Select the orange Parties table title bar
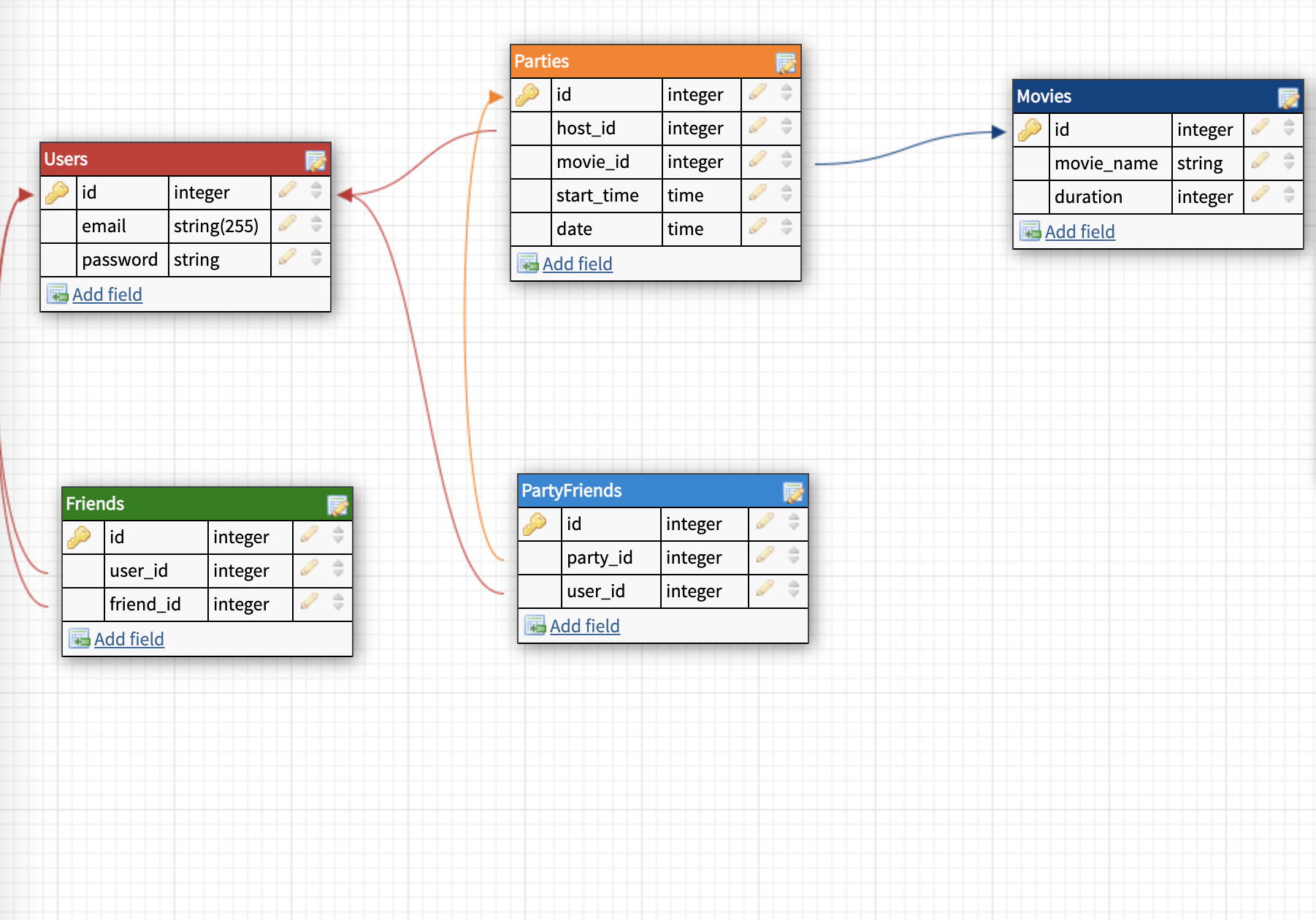This screenshot has height=920, width=1316. click(x=656, y=61)
